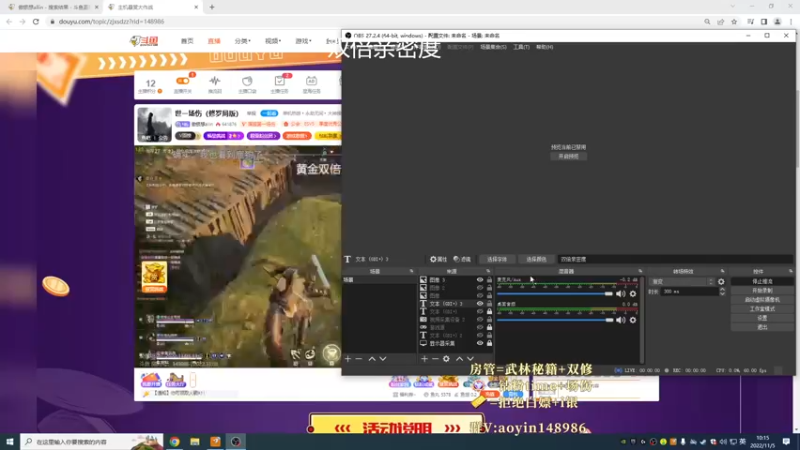Open filters for the selected text source
Image resolution: width=800 pixels, height=450 pixels.
tap(462, 259)
